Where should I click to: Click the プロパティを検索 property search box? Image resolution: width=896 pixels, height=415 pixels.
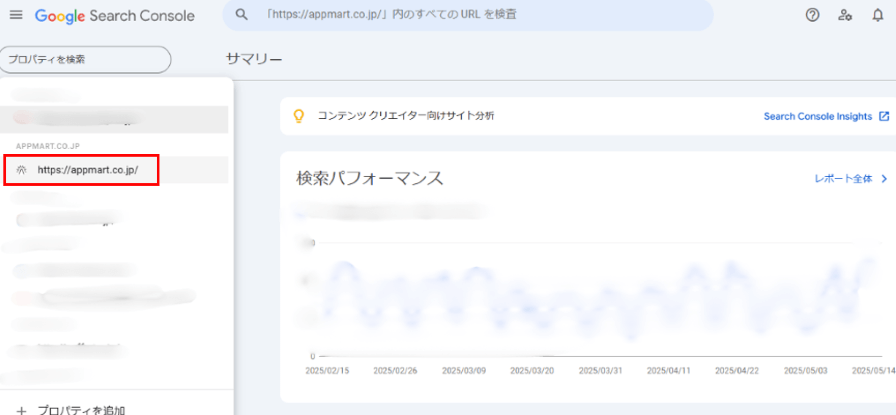point(86,59)
